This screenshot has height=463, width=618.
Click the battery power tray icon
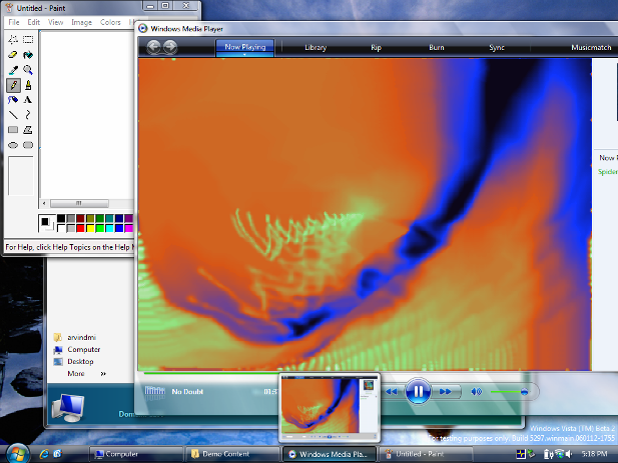pos(548,454)
